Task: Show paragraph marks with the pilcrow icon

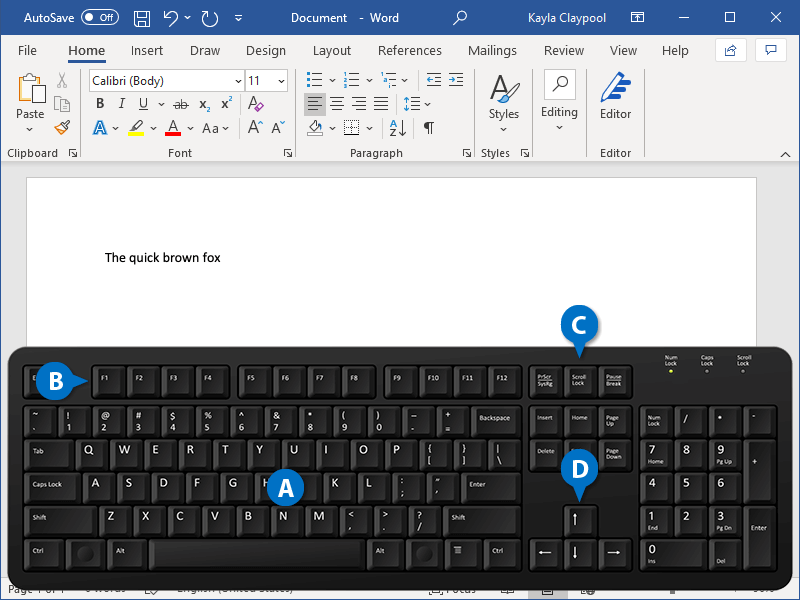Action: [x=428, y=128]
